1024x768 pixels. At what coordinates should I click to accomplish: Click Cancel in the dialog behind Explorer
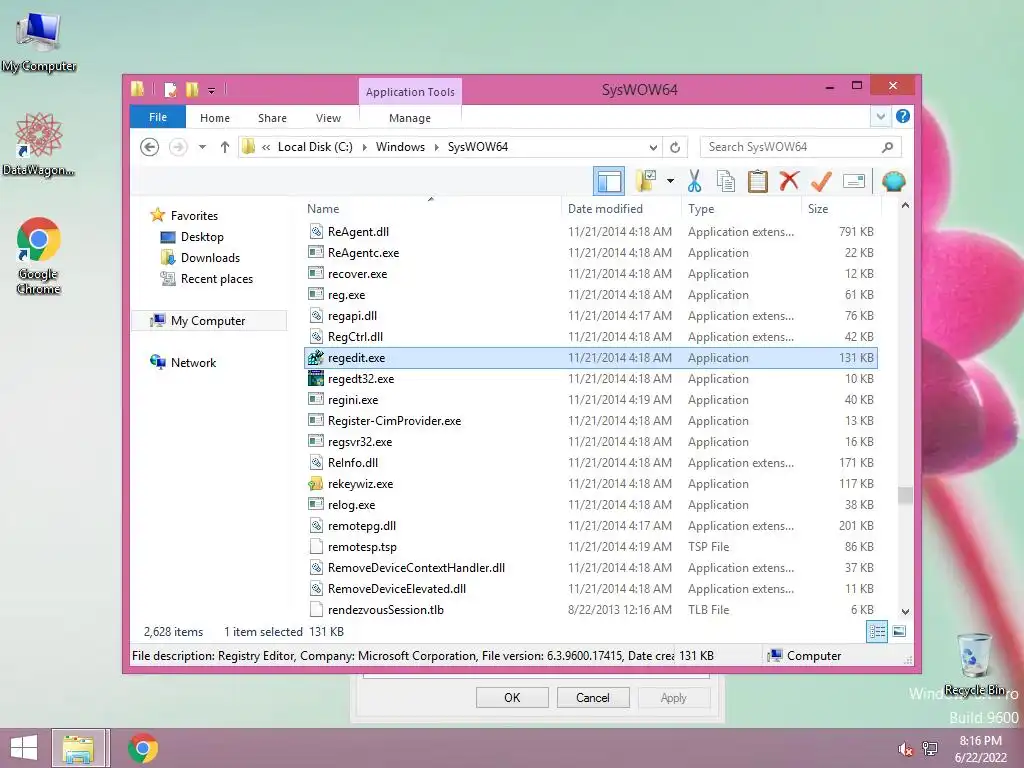[592, 697]
